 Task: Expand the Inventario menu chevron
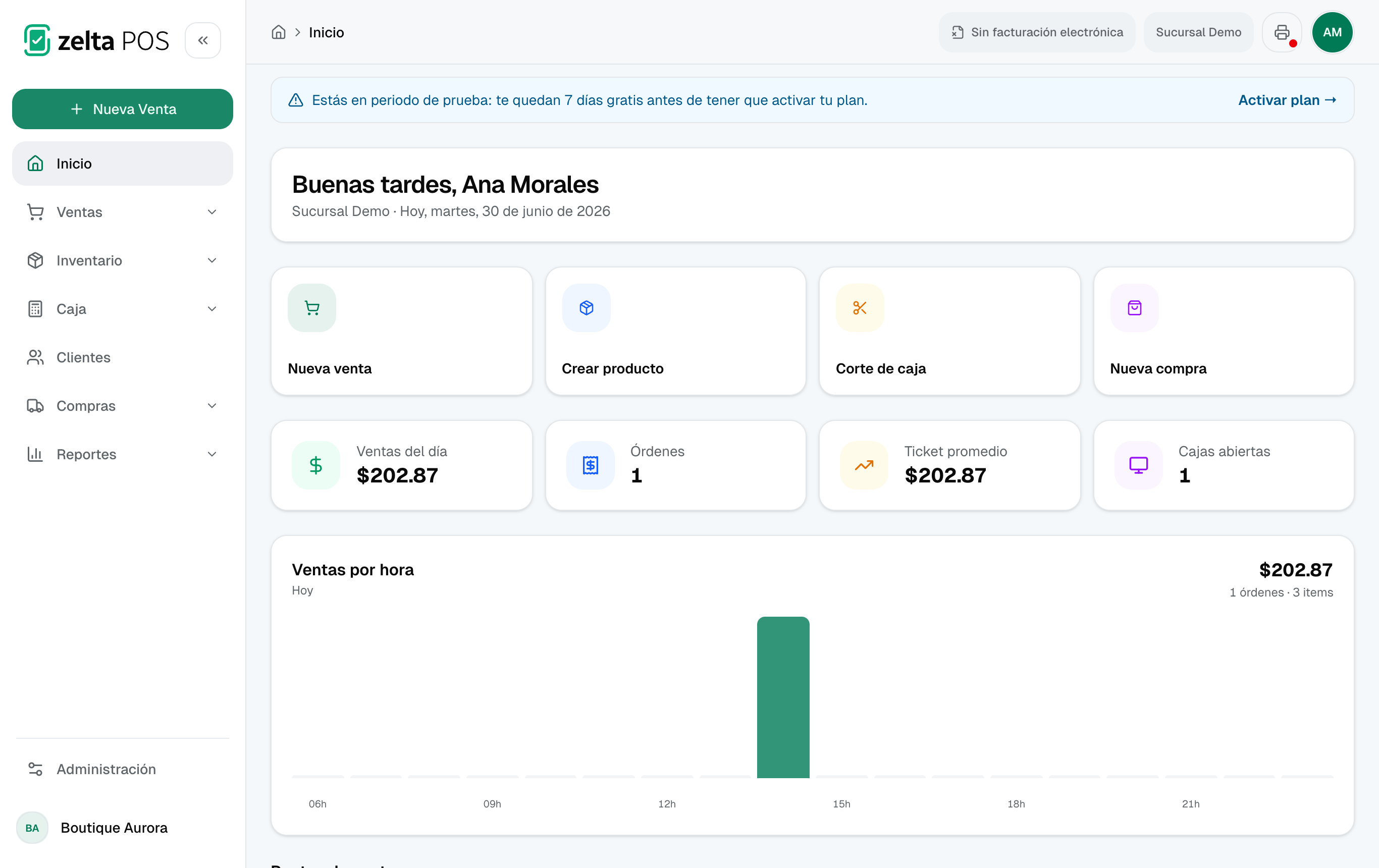pos(212,260)
